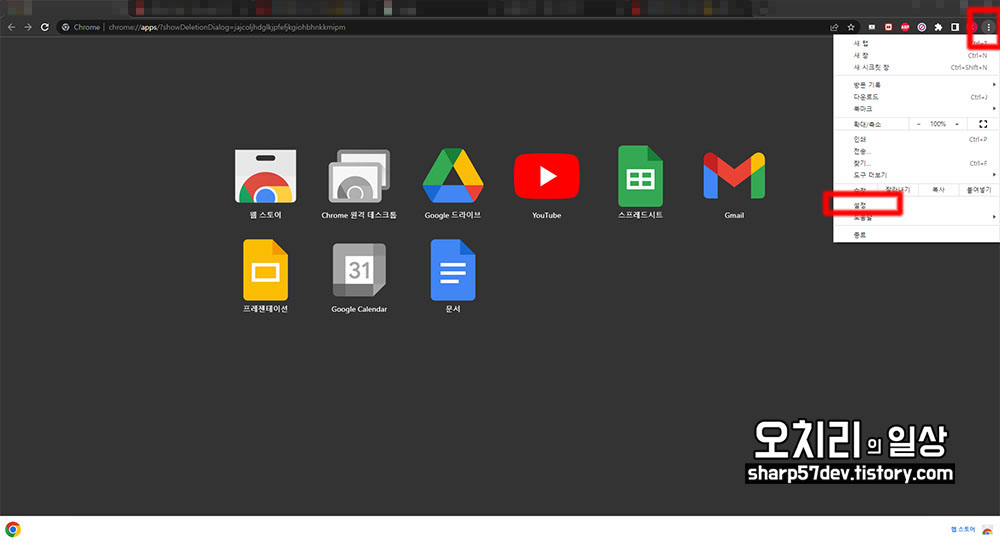This screenshot has width=1000, height=542.
Task: Go back with the browser back arrow
Action: click(11, 27)
